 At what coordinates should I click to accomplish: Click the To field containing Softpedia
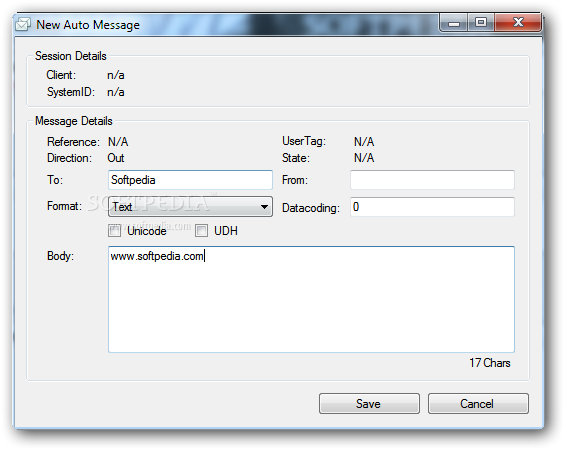point(190,180)
